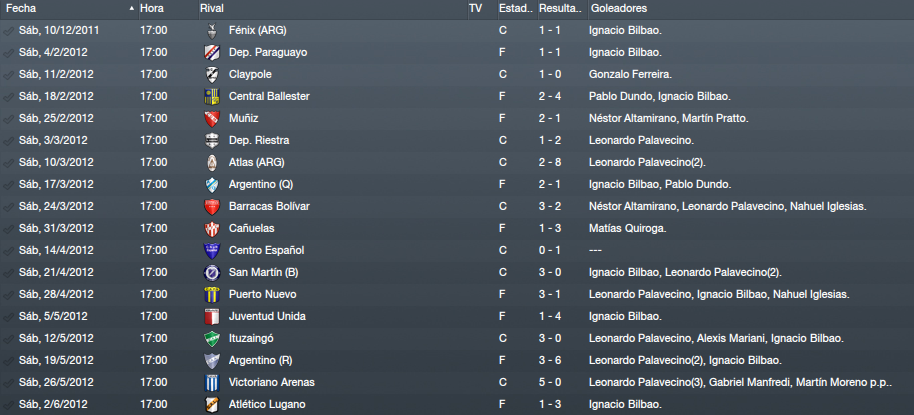Image resolution: width=914 pixels, height=415 pixels.
Task: Select the 5 - 0 result row
Action: 457,382
